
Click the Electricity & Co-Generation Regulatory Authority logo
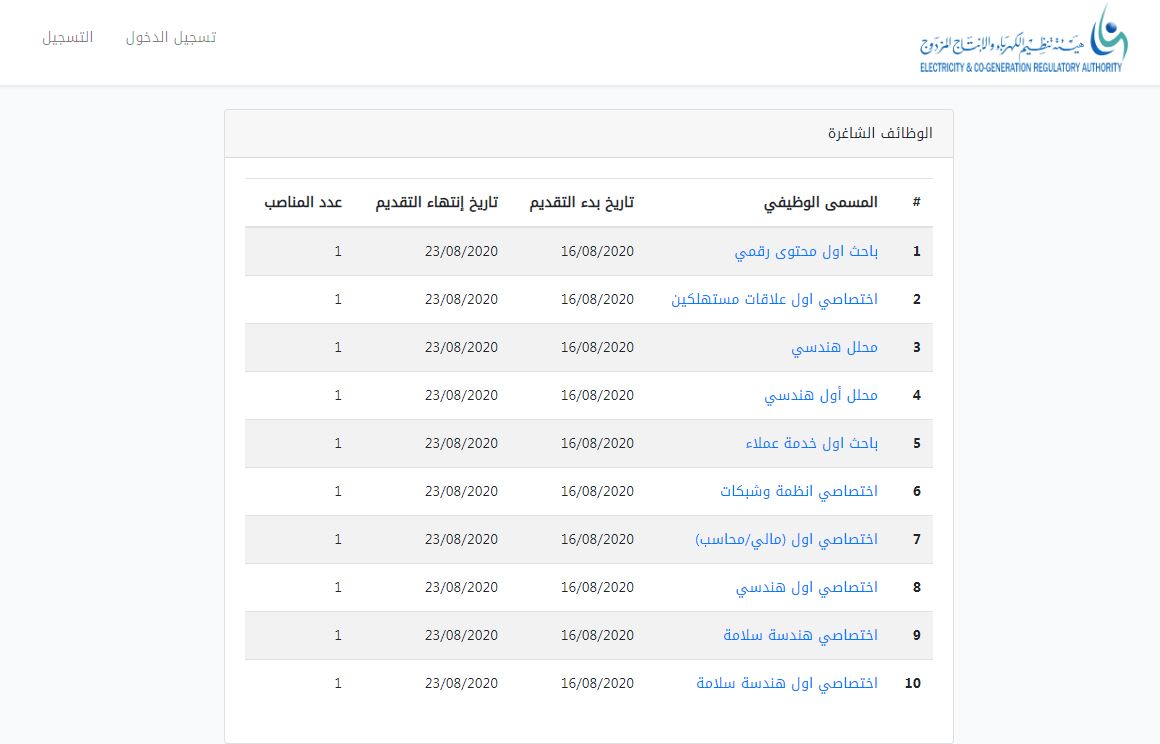click(1024, 38)
